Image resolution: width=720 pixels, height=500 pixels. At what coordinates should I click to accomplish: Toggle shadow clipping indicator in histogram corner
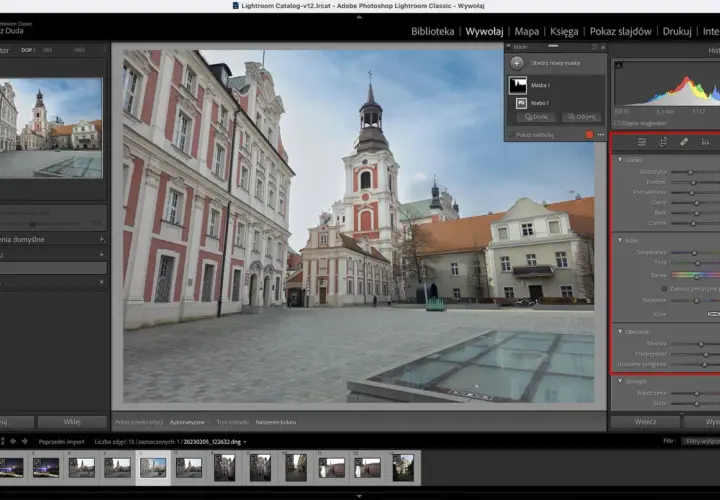click(619, 65)
